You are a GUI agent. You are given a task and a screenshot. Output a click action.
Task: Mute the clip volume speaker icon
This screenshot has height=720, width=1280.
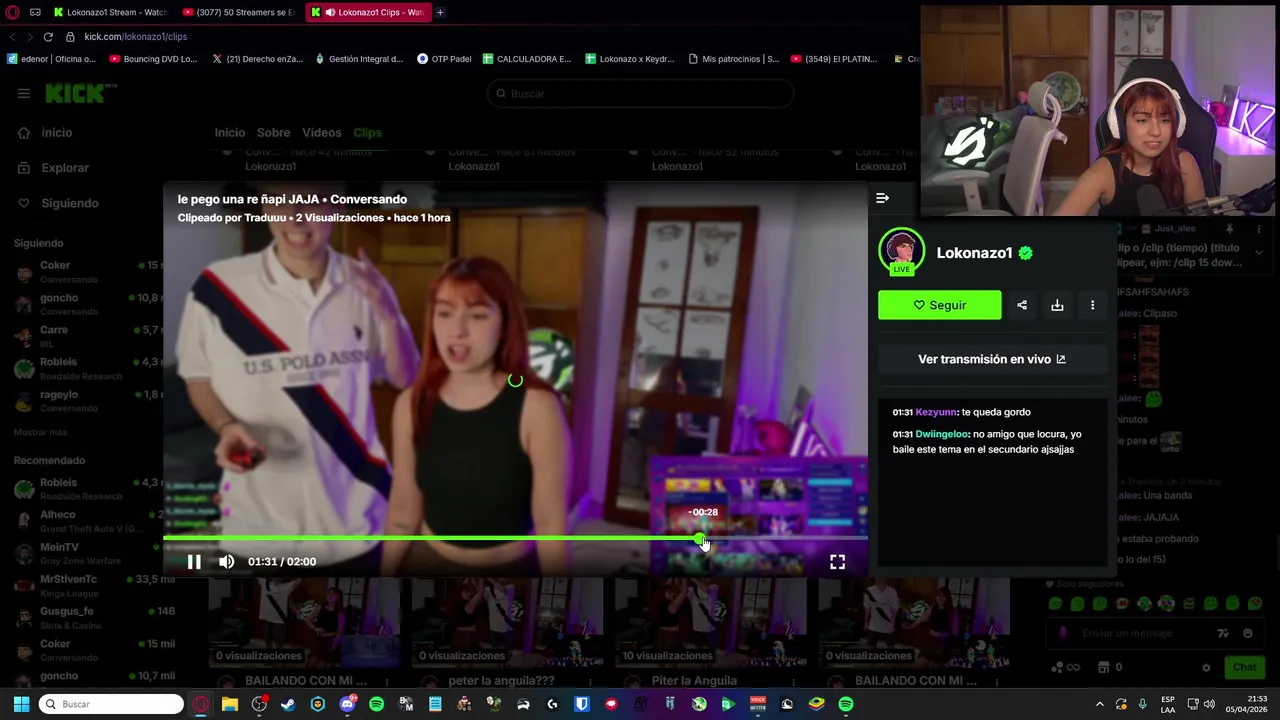point(227,562)
